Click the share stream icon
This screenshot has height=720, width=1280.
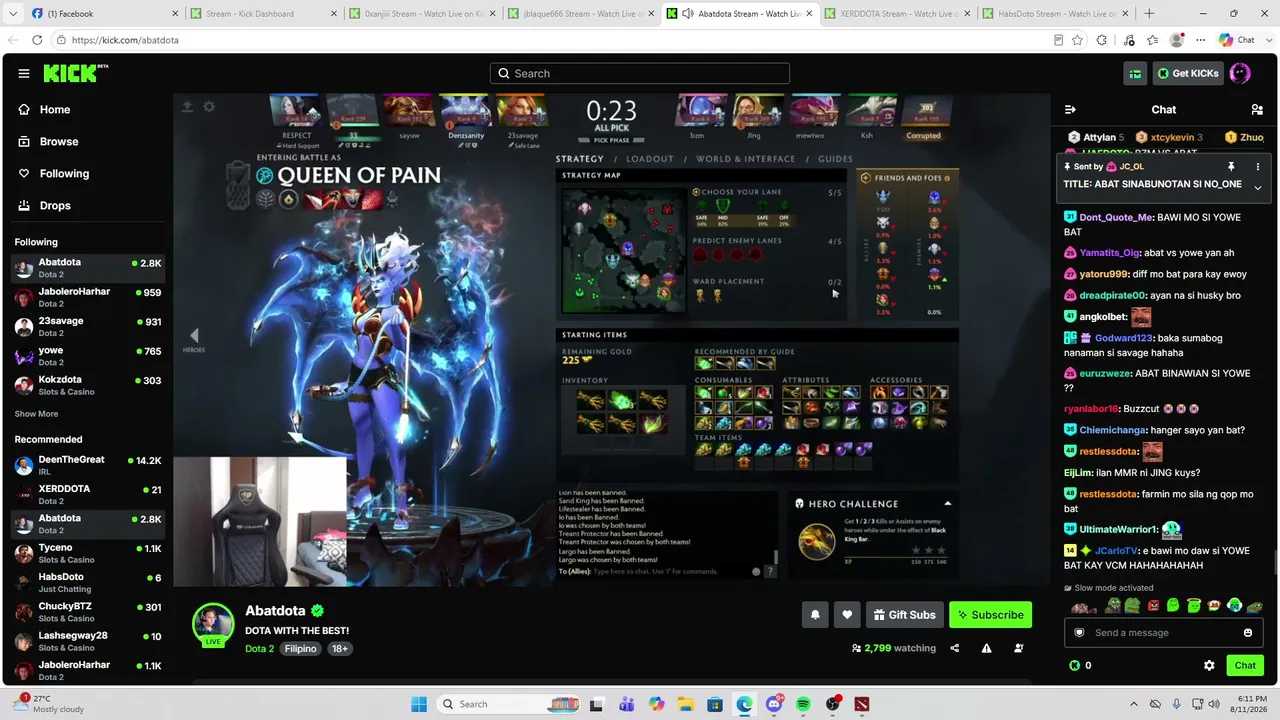955,648
